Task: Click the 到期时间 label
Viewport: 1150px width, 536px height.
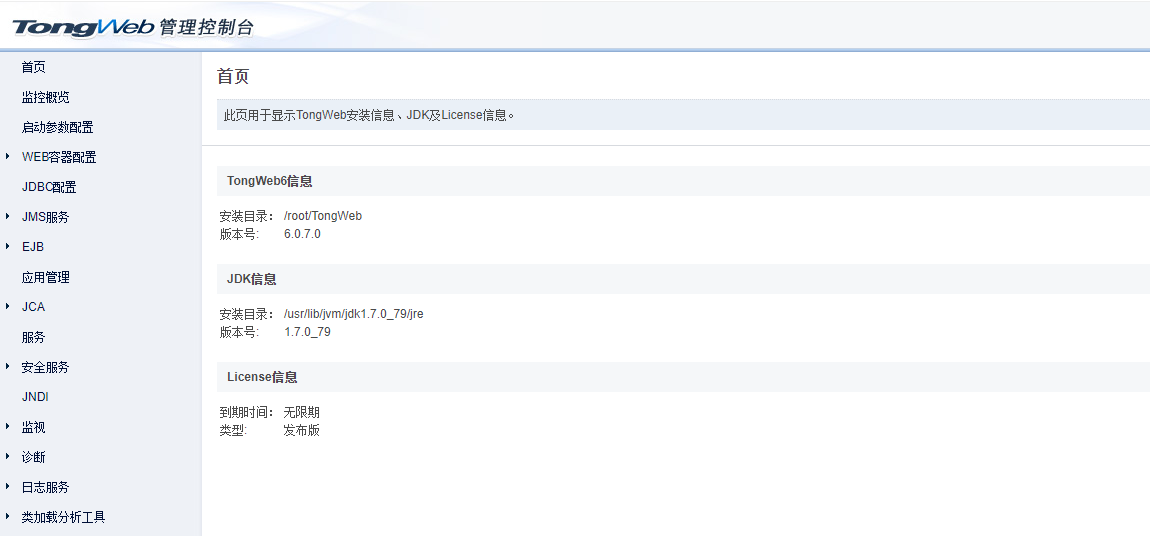Action: coord(246,413)
